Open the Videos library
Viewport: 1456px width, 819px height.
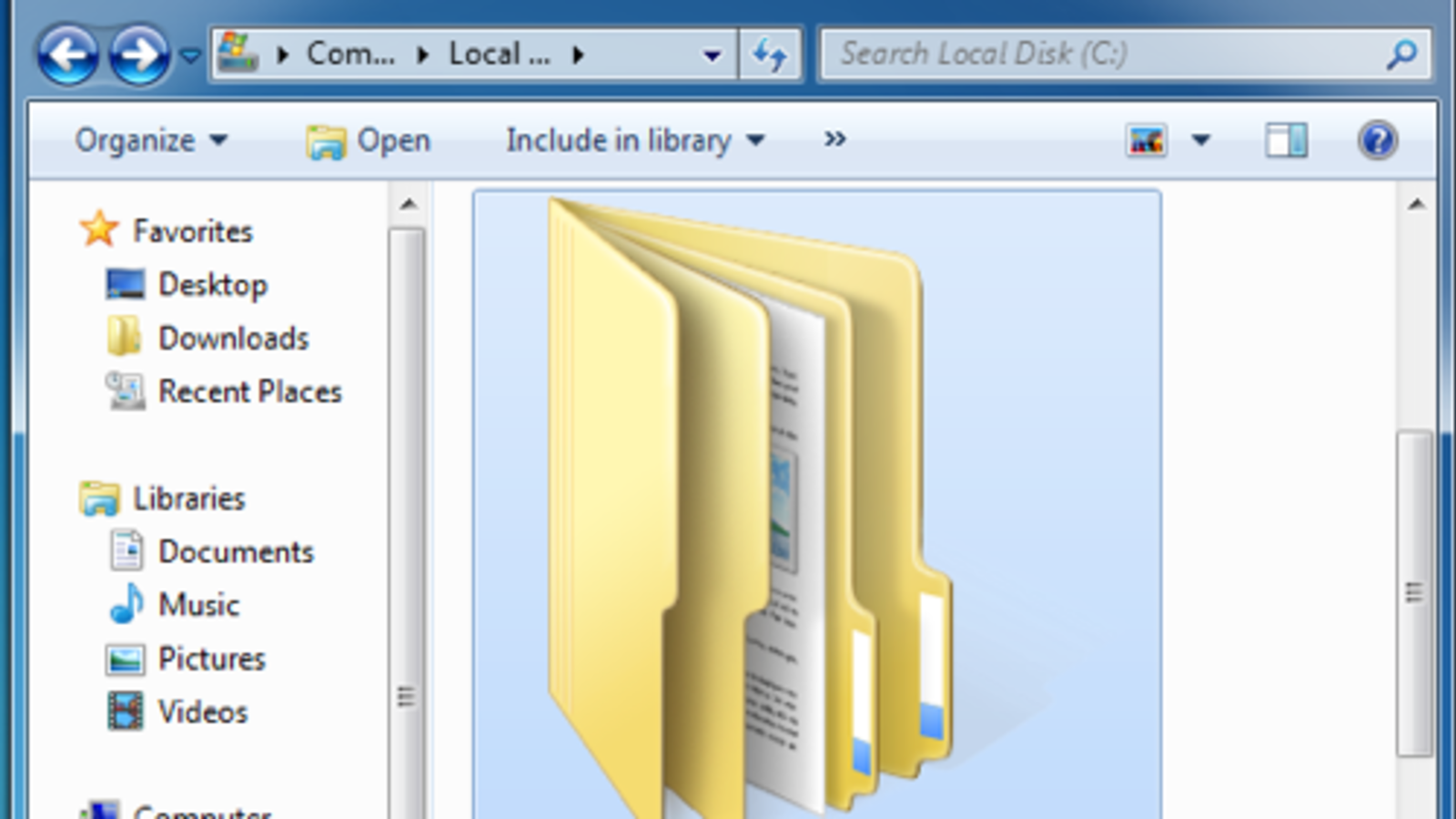[x=202, y=713]
